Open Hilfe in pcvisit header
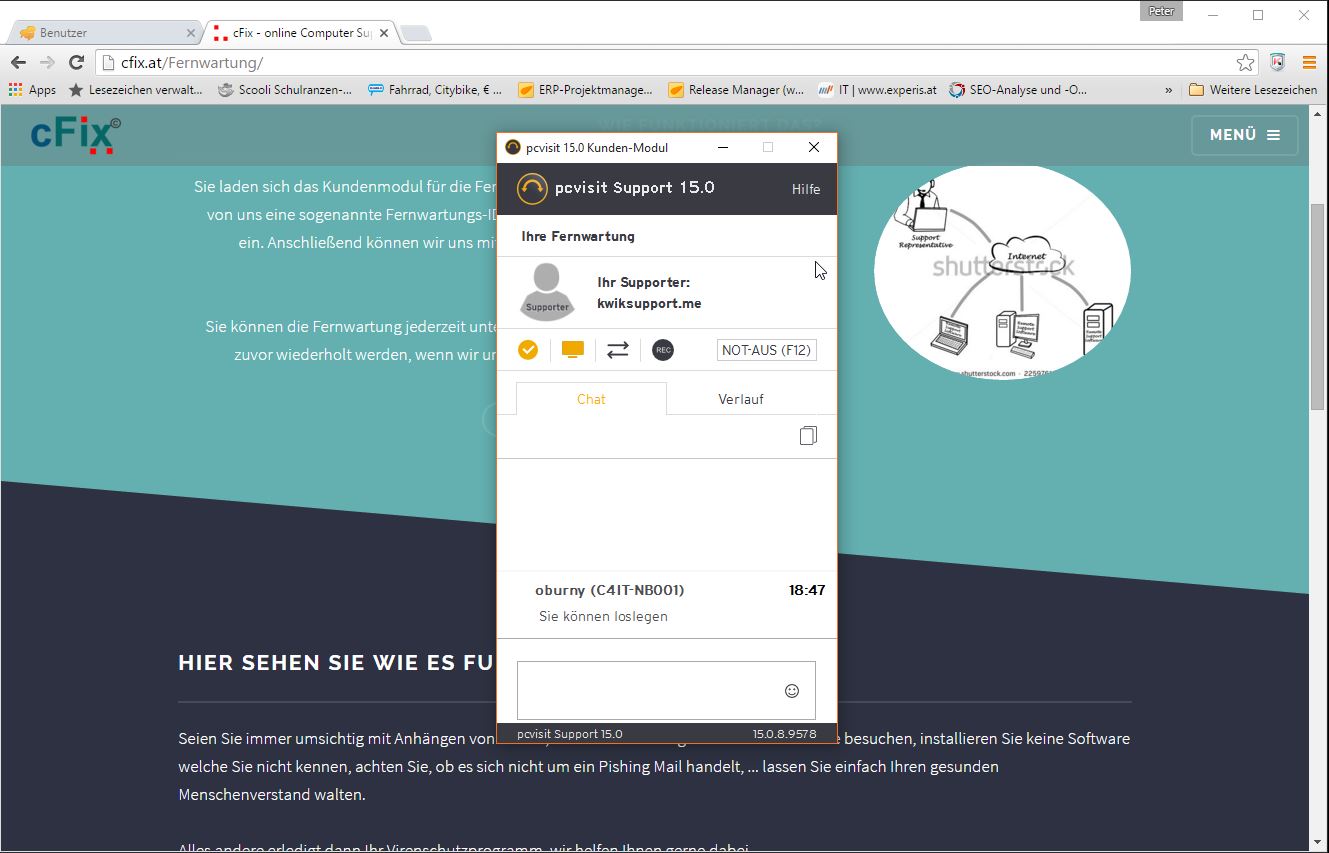 806,189
